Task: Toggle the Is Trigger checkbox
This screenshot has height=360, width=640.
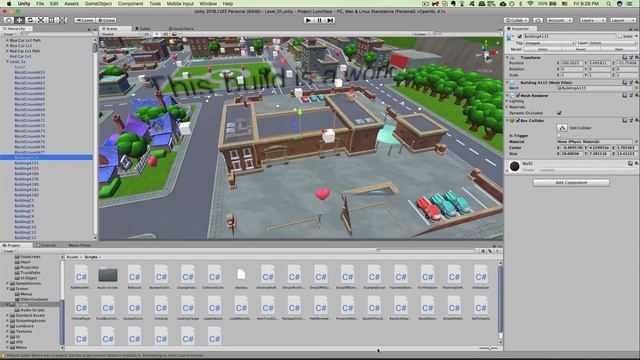Action: click(x=559, y=136)
